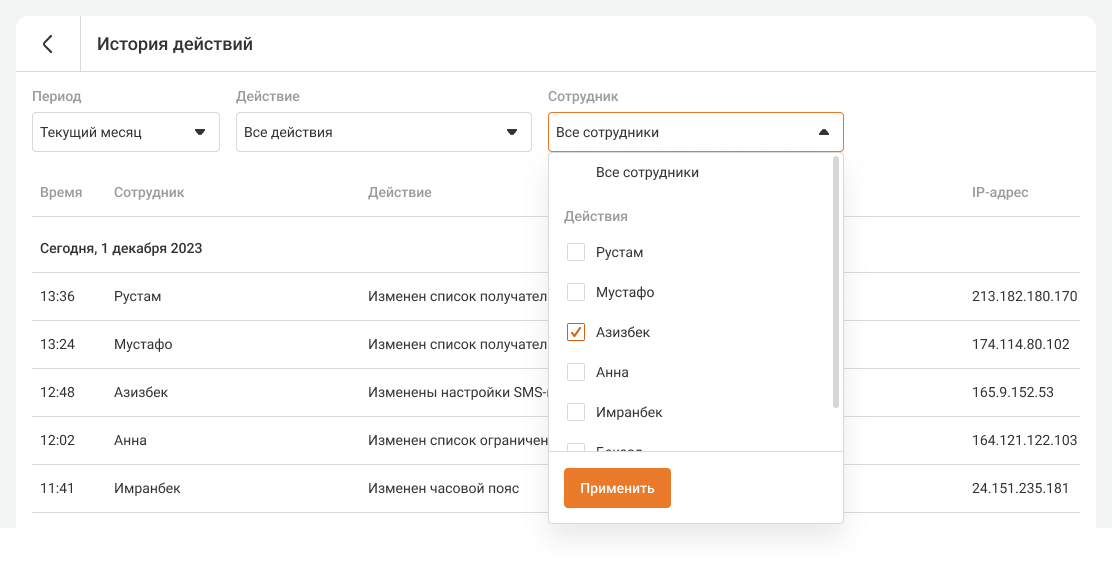Enable the Анна checkbox
1112x569 pixels.
tap(576, 372)
